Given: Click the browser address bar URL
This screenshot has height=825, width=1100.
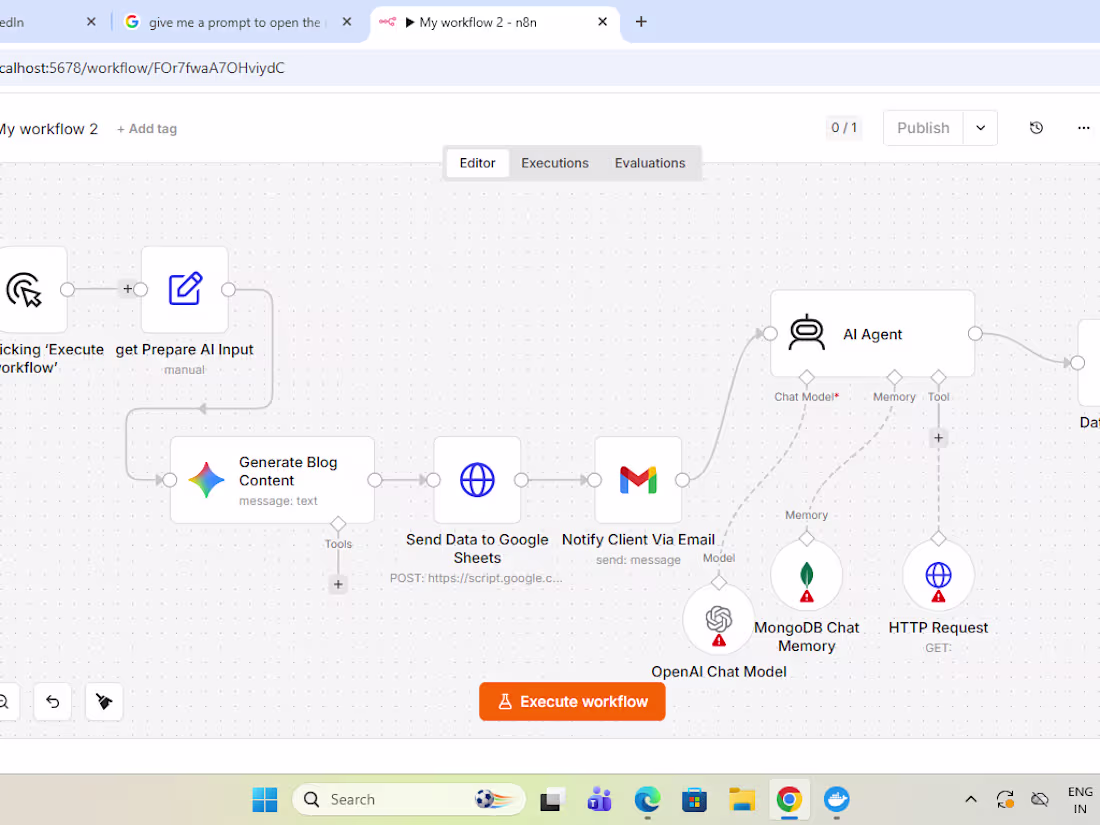Looking at the screenshot, I should pyautogui.click(x=142, y=68).
